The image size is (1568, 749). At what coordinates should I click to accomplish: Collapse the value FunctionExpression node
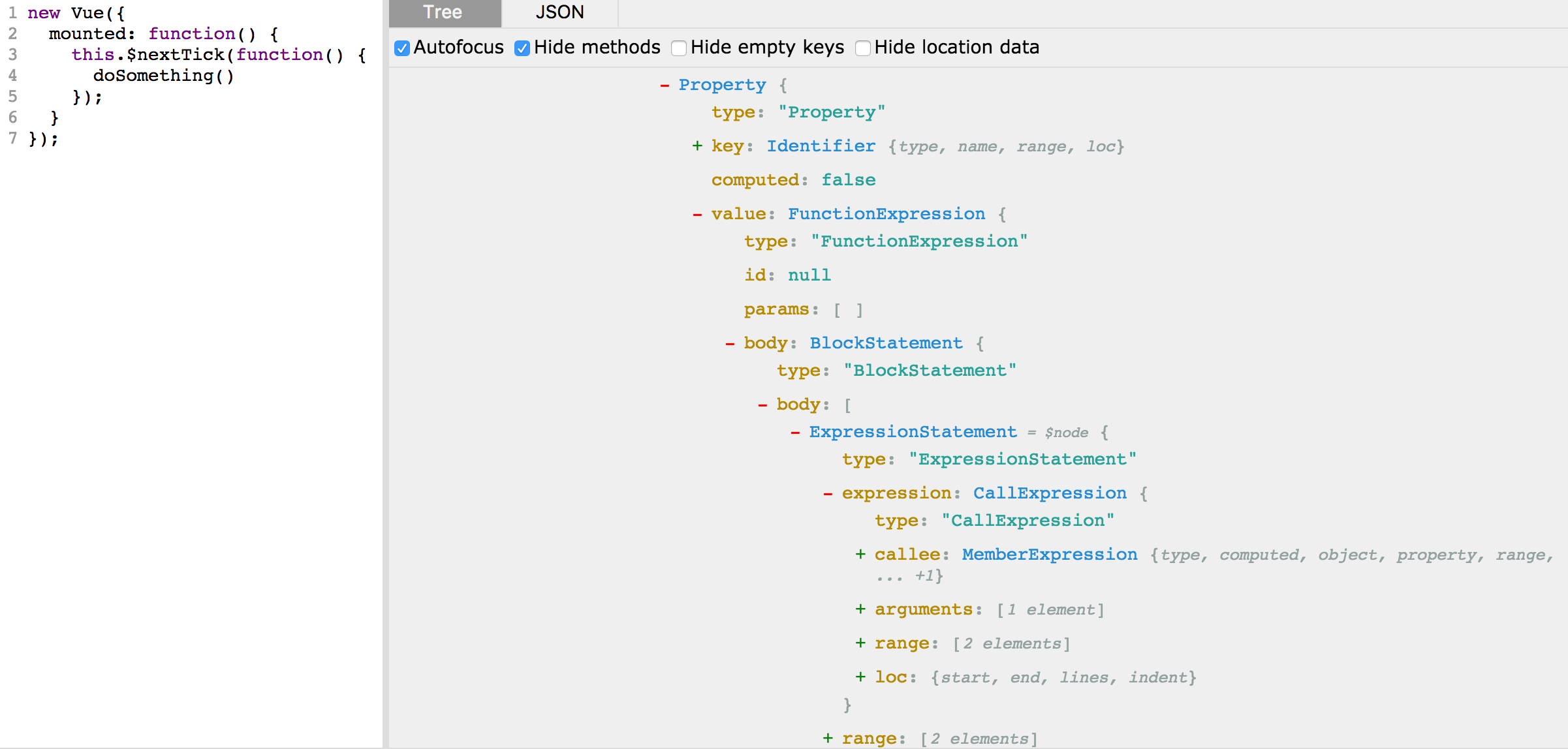[697, 213]
